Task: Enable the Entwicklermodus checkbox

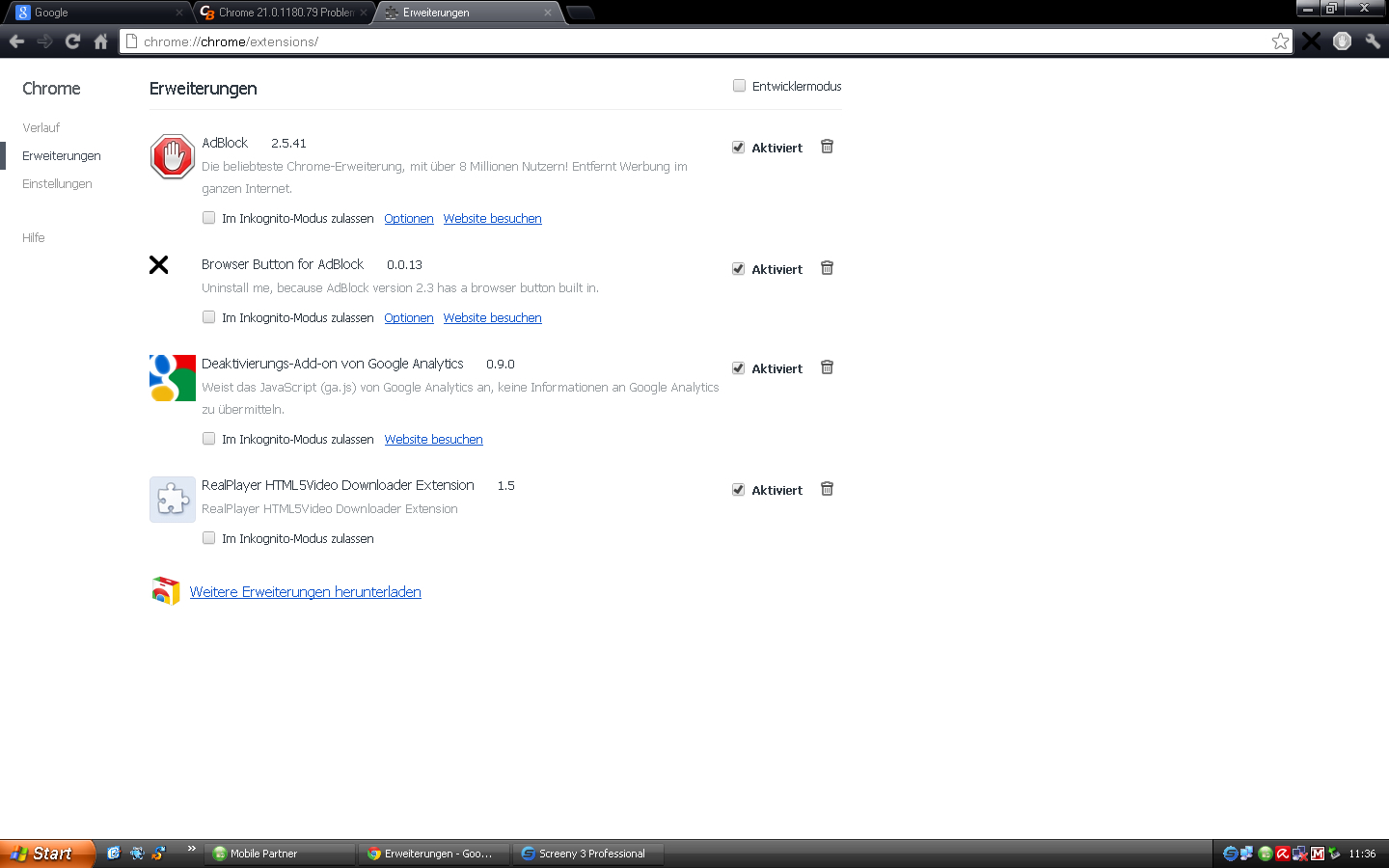Action: [739, 86]
